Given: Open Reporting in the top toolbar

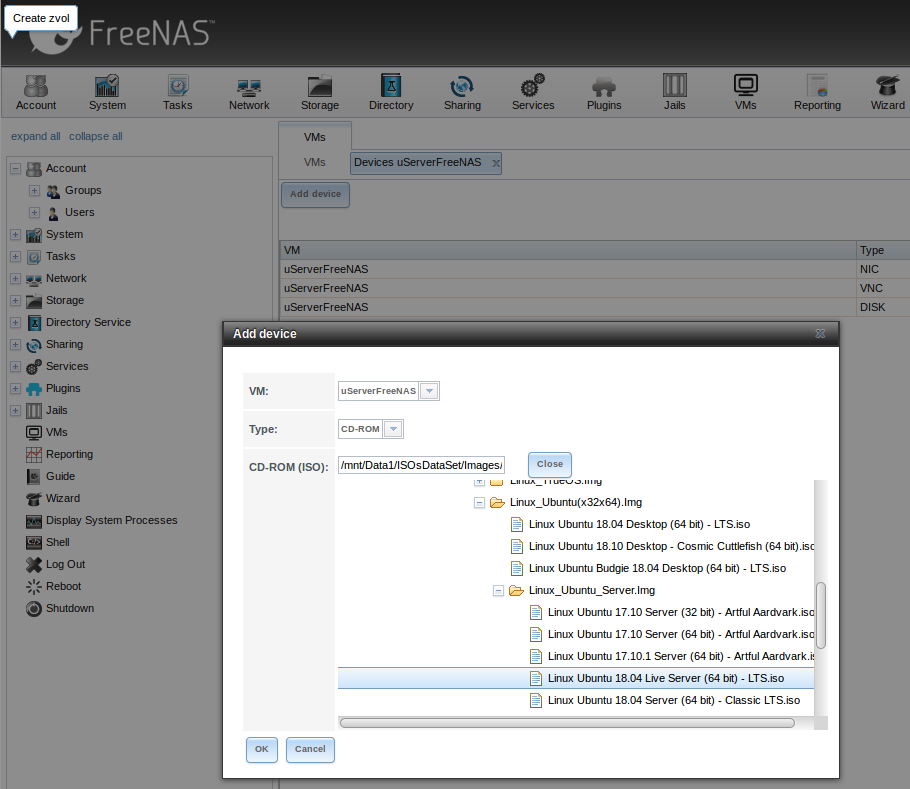Looking at the screenshot, I should [x=817, y=93].
